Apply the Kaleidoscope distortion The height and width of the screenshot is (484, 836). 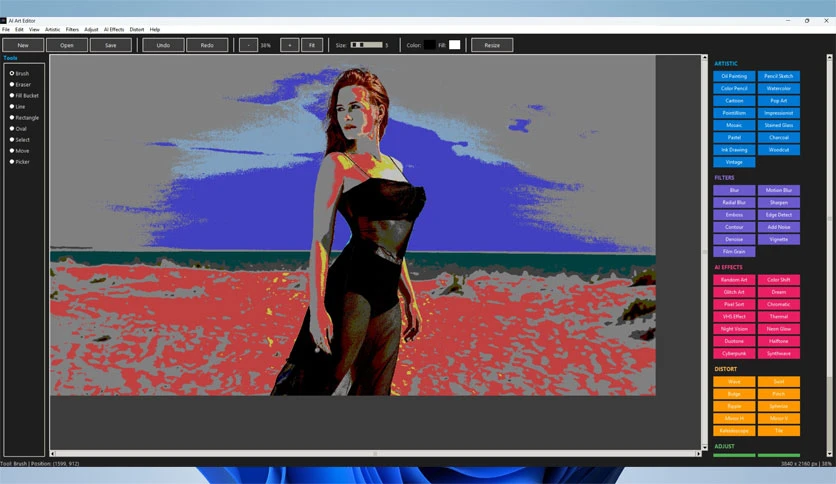click(734, 431)
